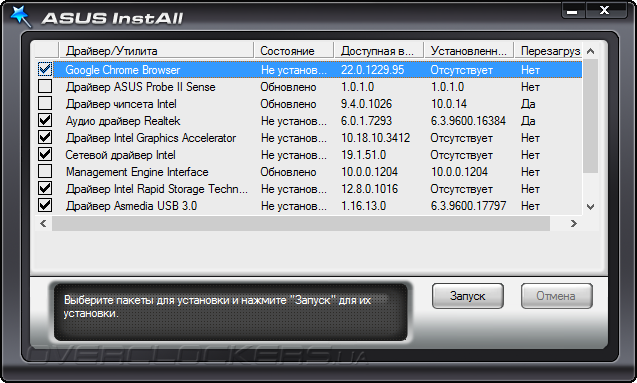637x383 pixels.
Task: Click the version 22.0.1229.95 cell
Action: pyautogui.click(x=373, y=70)
